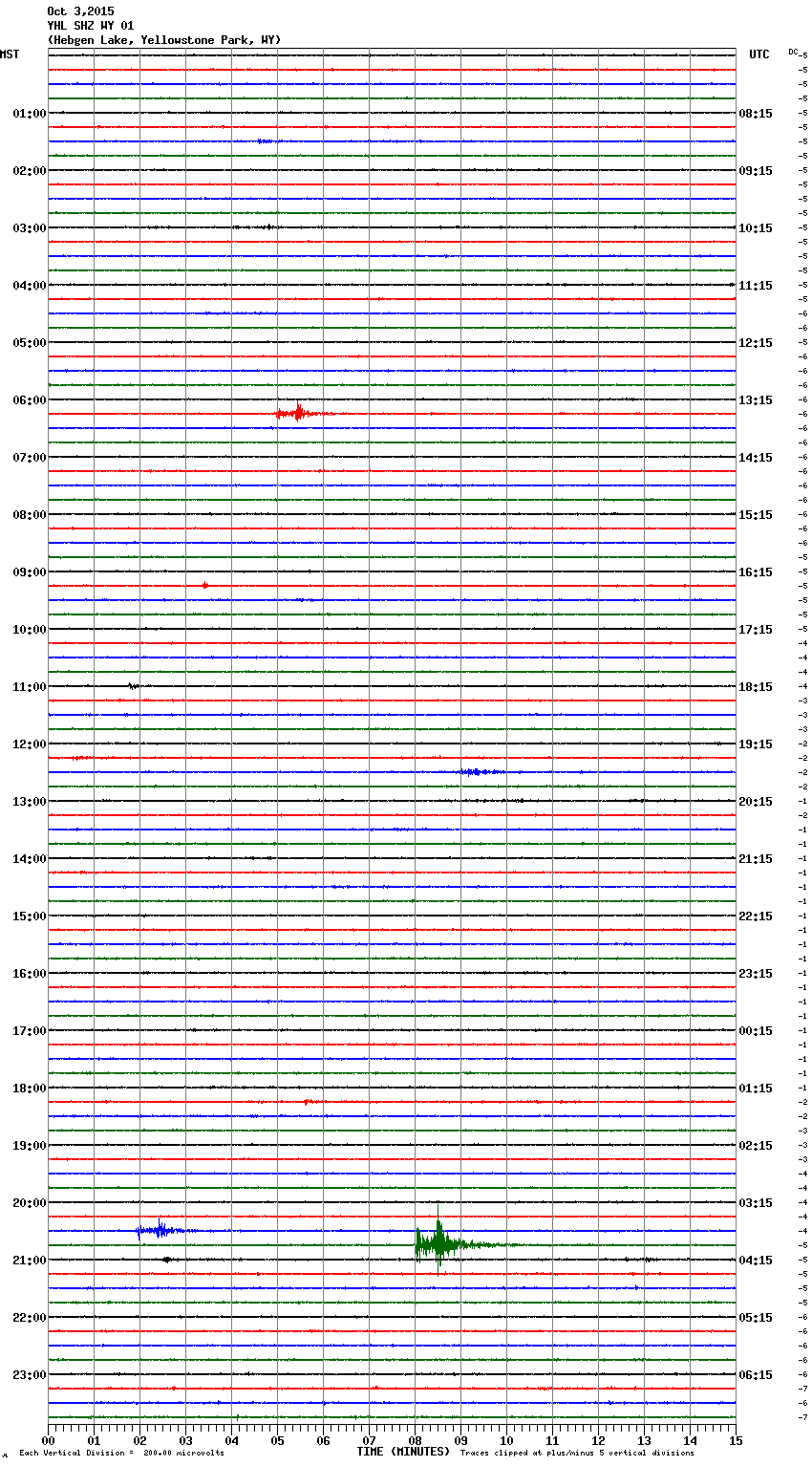Image resolution: width=812 pixels, height=1466 pixels.
Task: Click the 15:00 MST time label
Action: pyautogui.click(x=30, y=916)
